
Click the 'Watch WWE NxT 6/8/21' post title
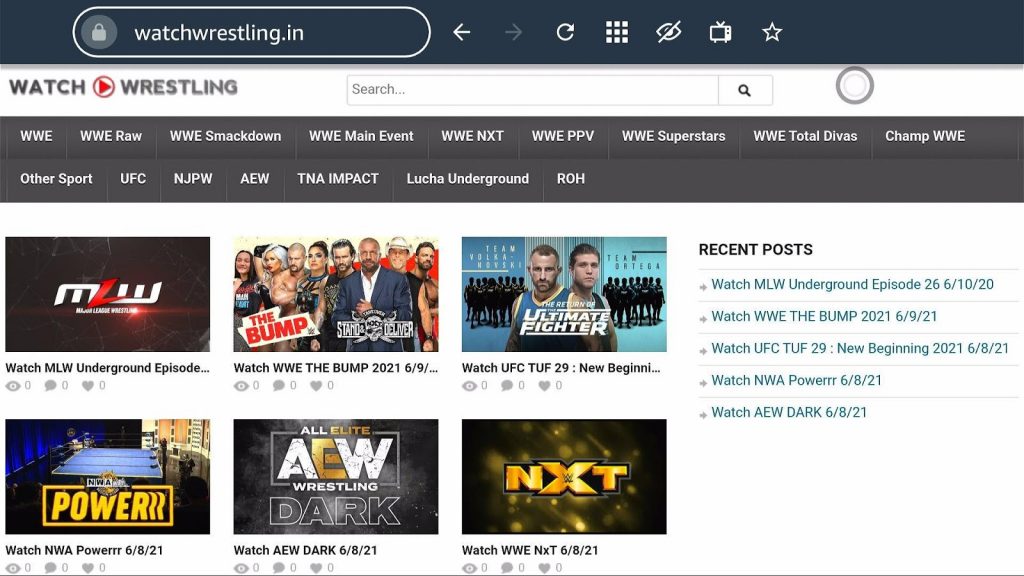click(x=530, y=550)
